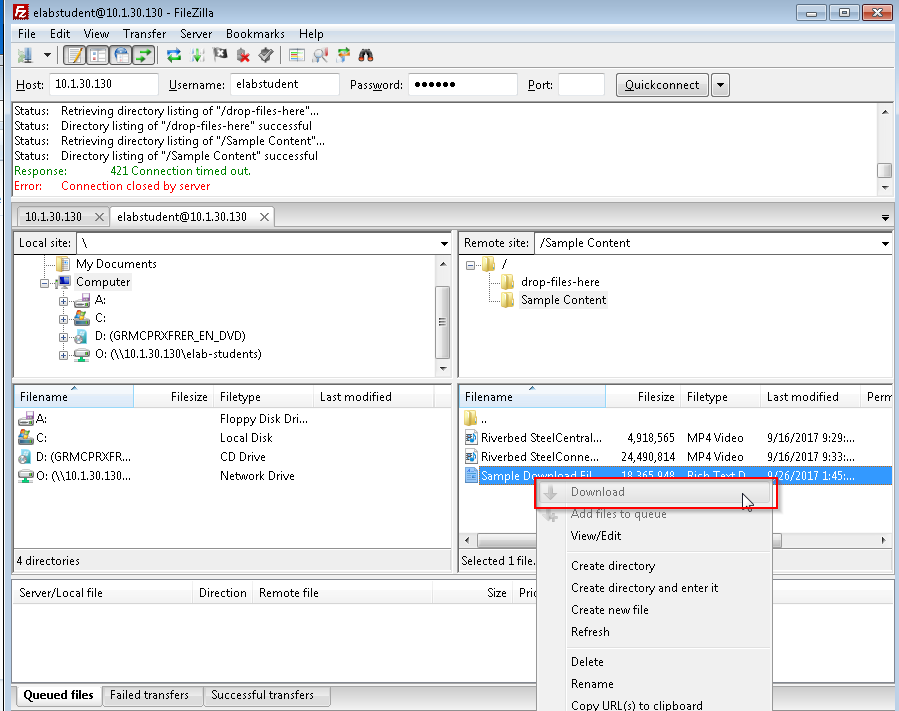Toggle the transfer queue display
The image size is (899, 711).
point(144,56)
